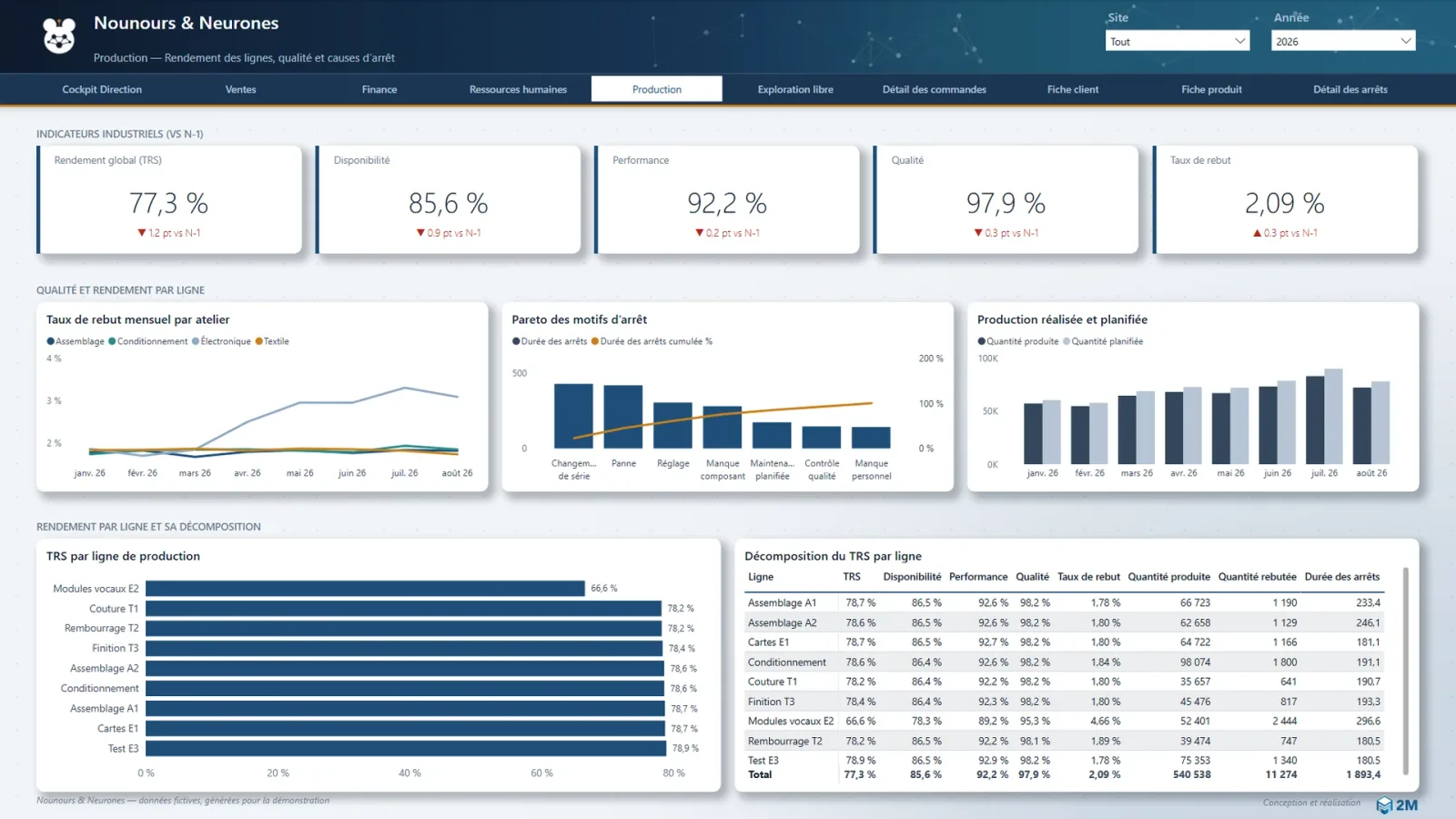Click the Changement de série Pareto bar
1456x819 pixels.
[573, 416]
